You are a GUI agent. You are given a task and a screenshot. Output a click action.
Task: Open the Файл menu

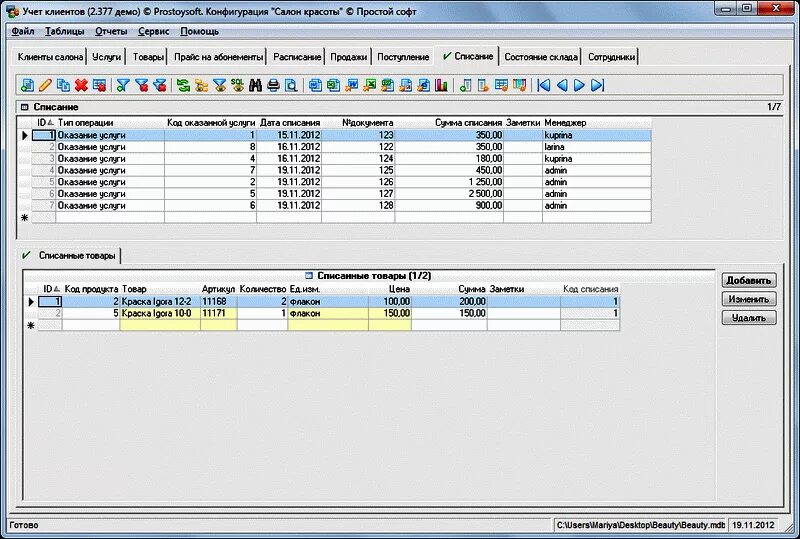click(23, 31)
